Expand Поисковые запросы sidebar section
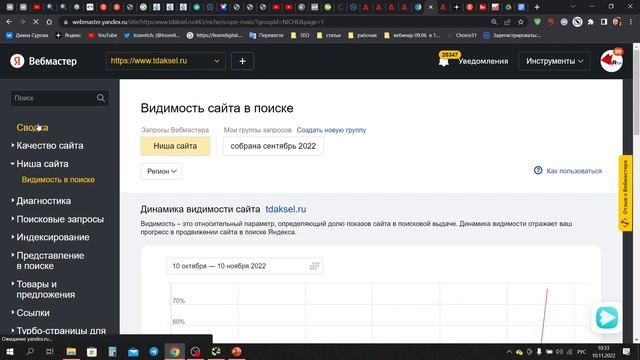This screenshot has height=360, width=640. [60, 219]
